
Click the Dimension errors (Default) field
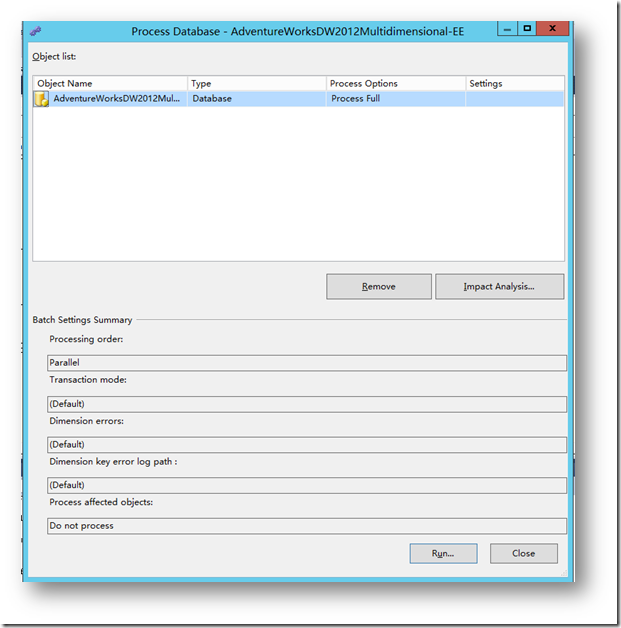coord(307,445)
